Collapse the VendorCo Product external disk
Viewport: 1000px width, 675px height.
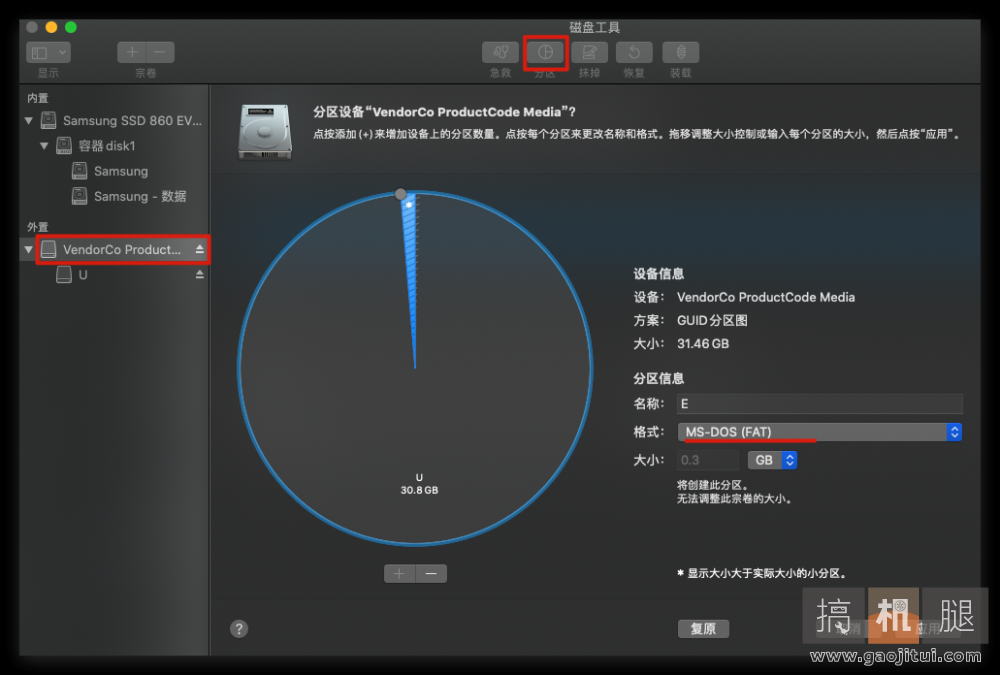29,249
